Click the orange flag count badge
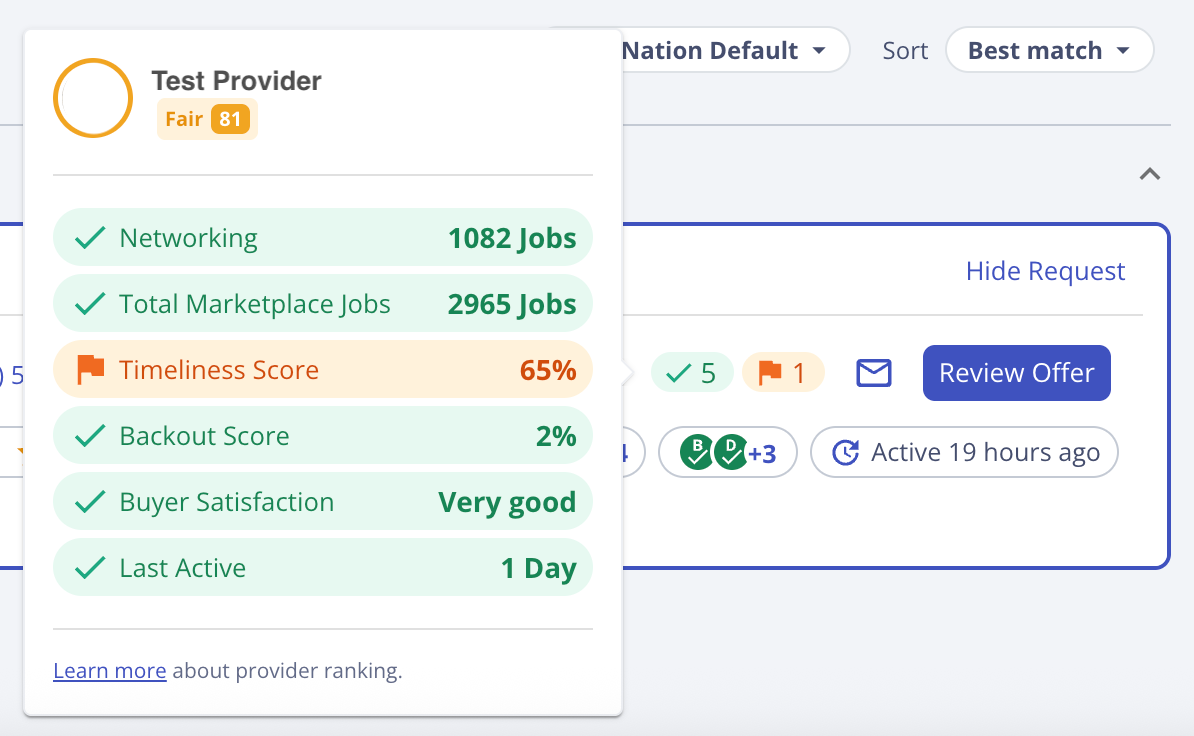Image resolution: width=1194 pixels, height=736 pixels. coord(783,373)
